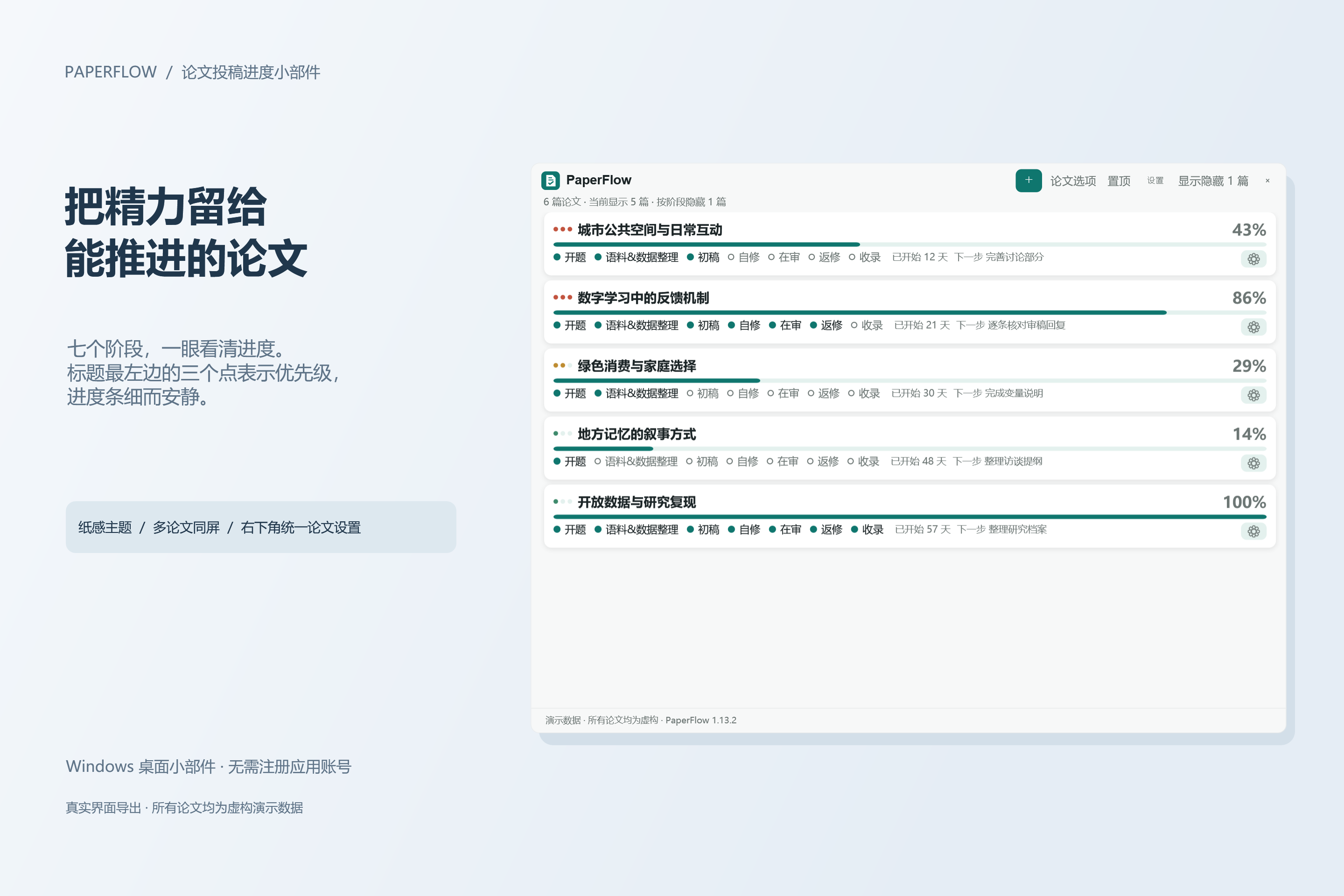Click 下一步 完善讨论部分 note
Screen dimensions: 1344x896
coord(999,257)
